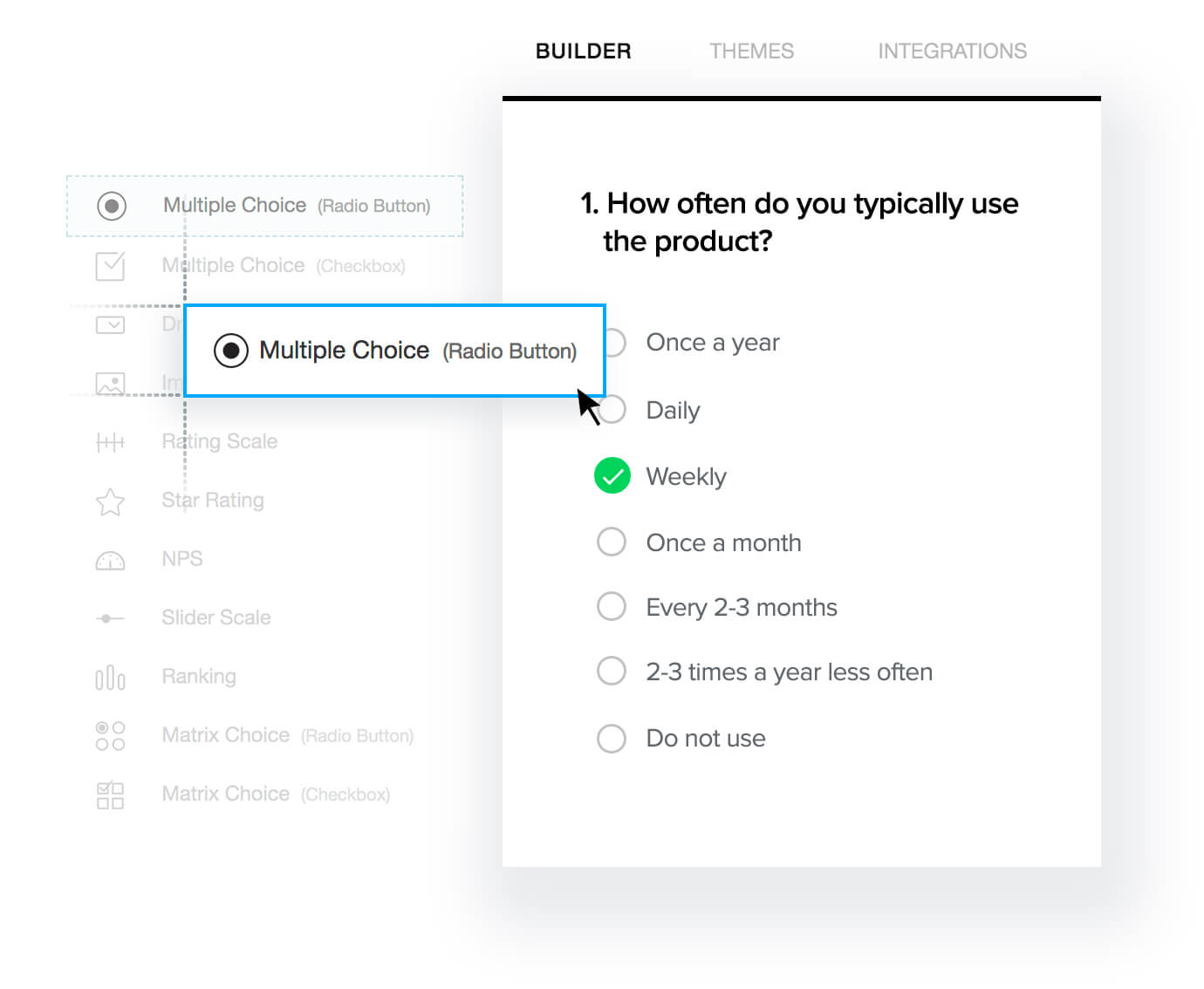Select the "Once a month" radio option

[x=612, y=542]
